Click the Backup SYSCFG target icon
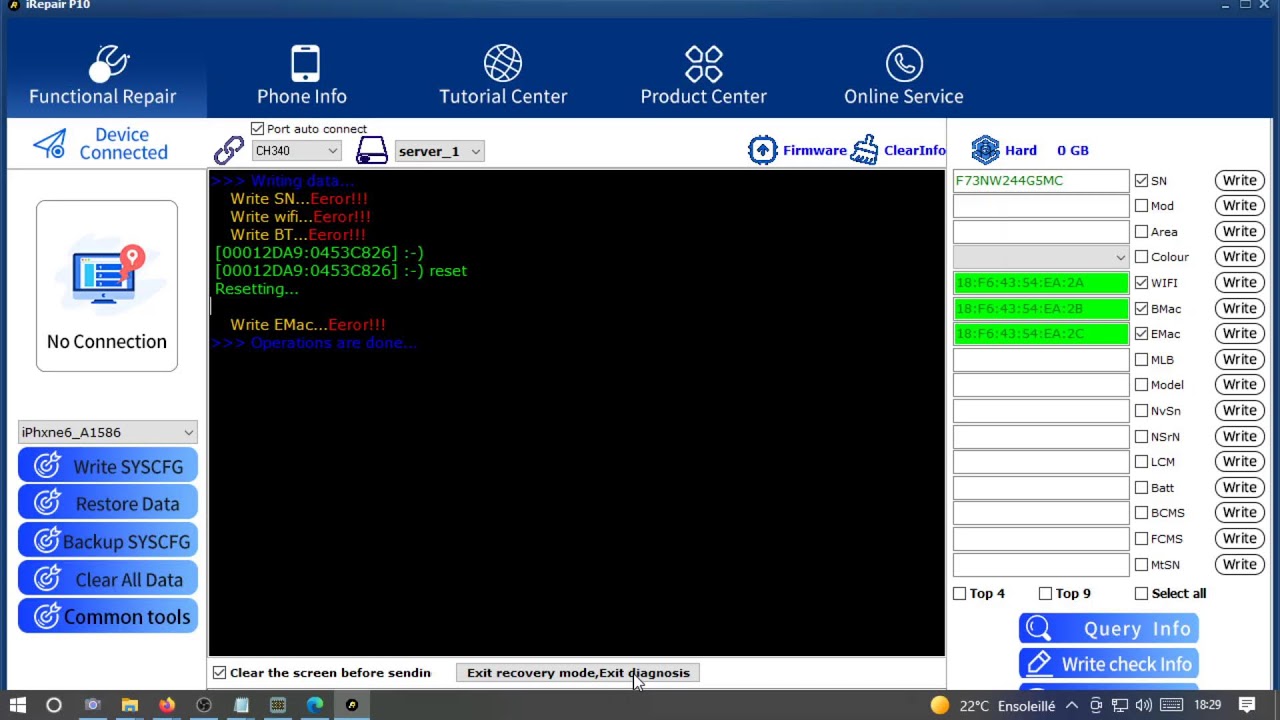Screen dimensions: 1280x720 [x=47, y=541]
